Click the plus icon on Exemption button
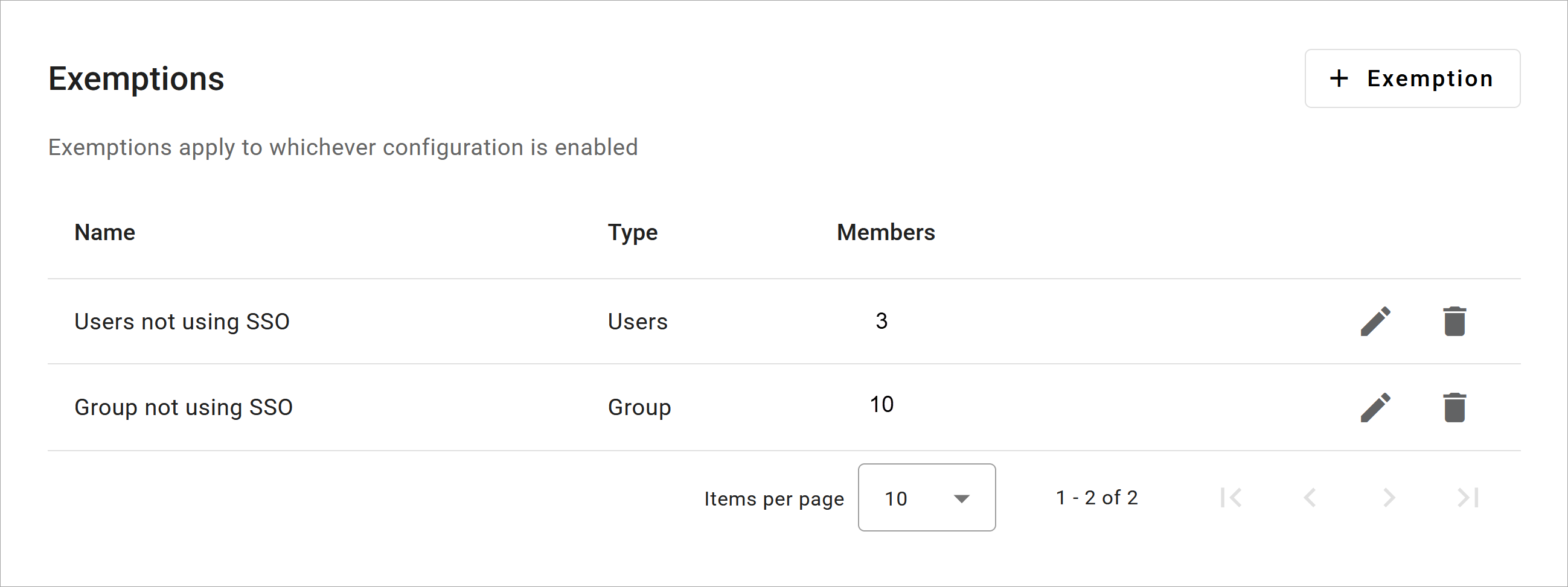Screen dimensions: 1568x587 (1339, 78)
